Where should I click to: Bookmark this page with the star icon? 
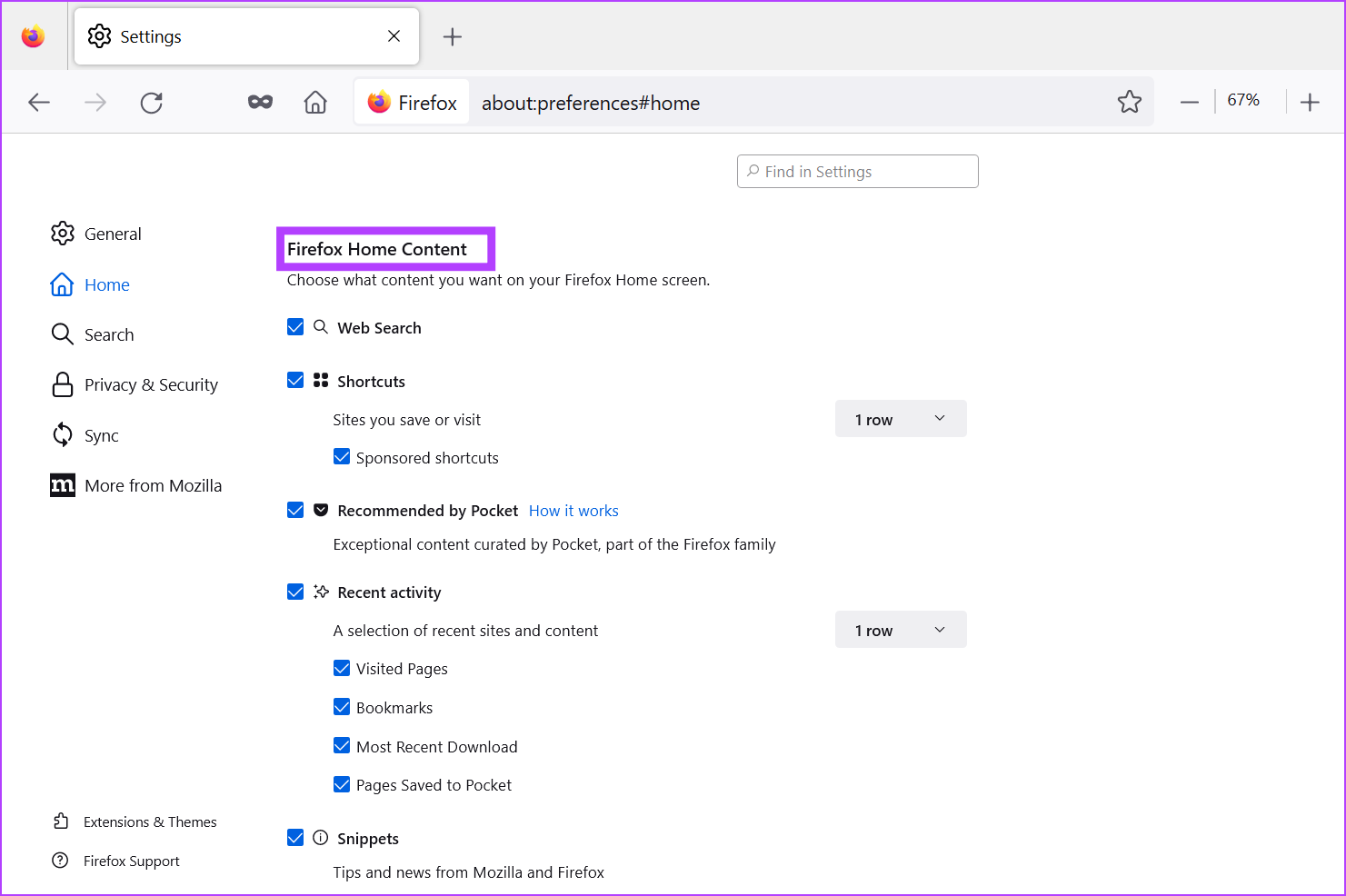pyautogui.click(x=1129, y=103)
